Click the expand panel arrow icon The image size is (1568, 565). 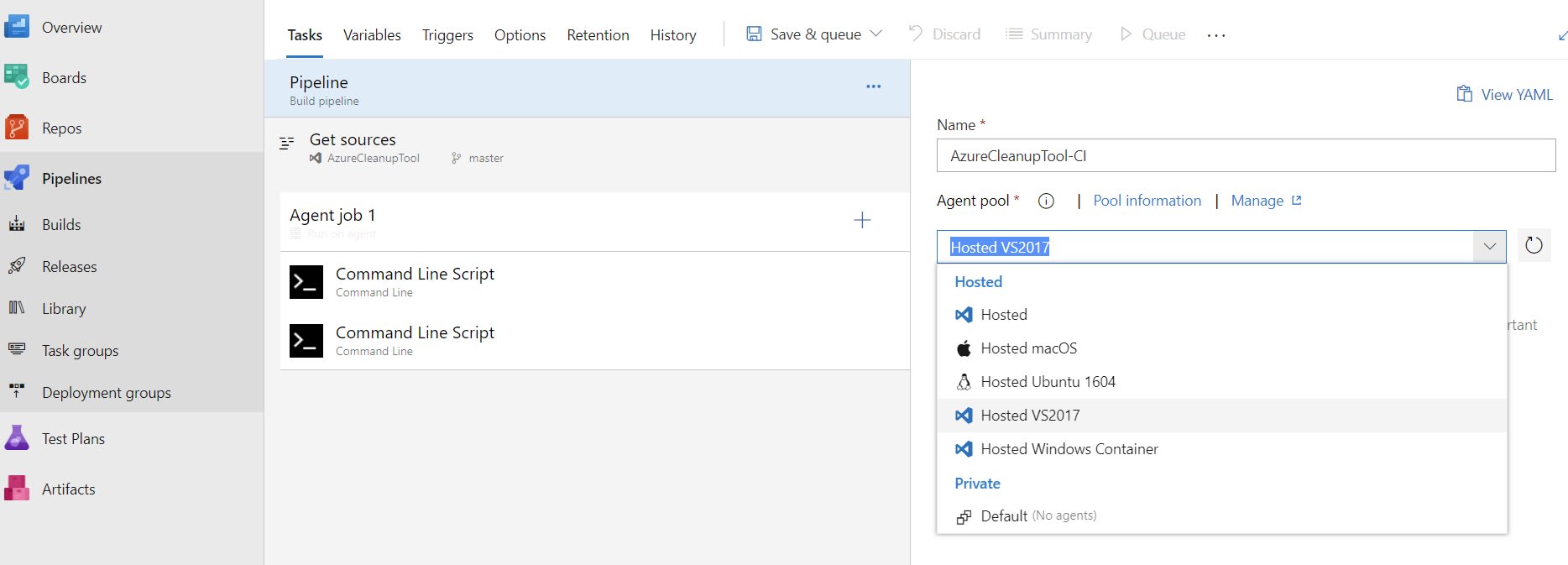[x=1562, y=35]
